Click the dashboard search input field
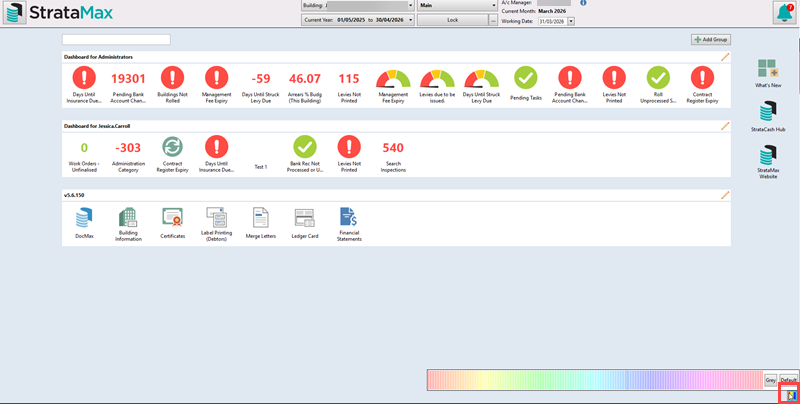800x404 pixels. (116, 39)
